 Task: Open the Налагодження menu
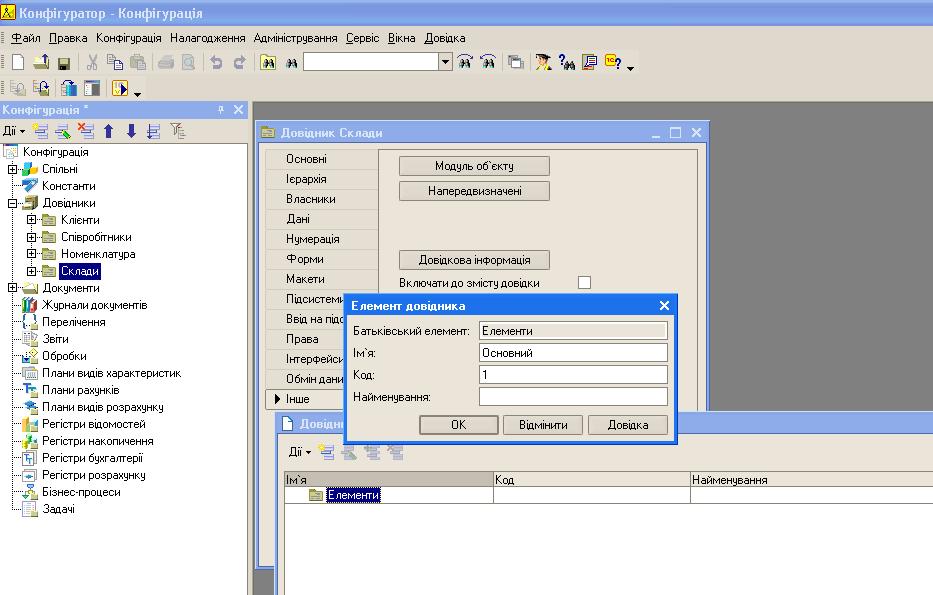[x=208, y=38]
